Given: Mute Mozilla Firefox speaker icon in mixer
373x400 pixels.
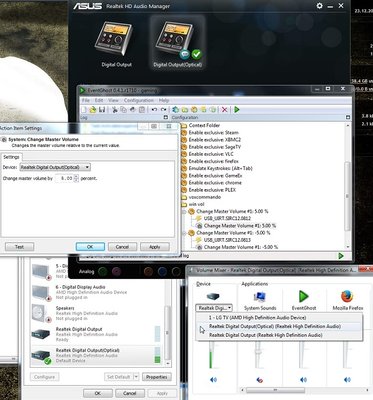Looking at the screenshot, I should point(347,379).
